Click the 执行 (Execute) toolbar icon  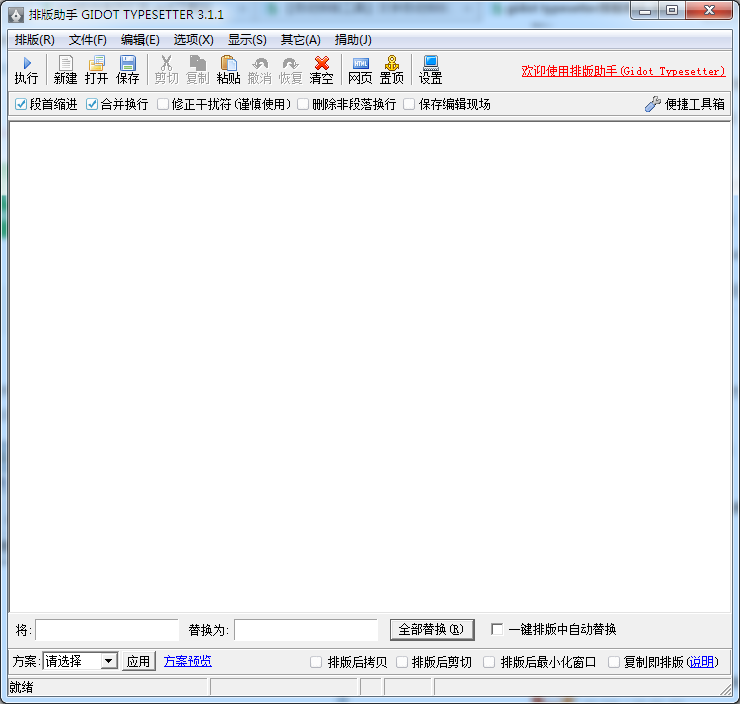(x=26, y=70)
